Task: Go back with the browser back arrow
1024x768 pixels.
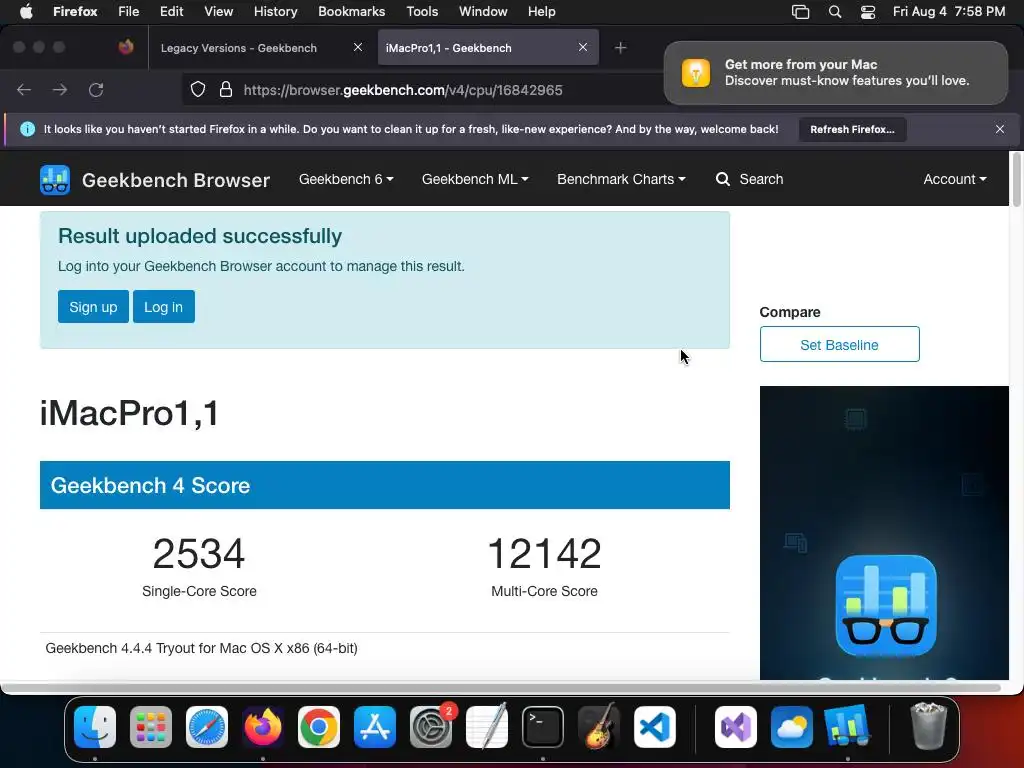Action: pyautogui.click(x=24, y=89)
